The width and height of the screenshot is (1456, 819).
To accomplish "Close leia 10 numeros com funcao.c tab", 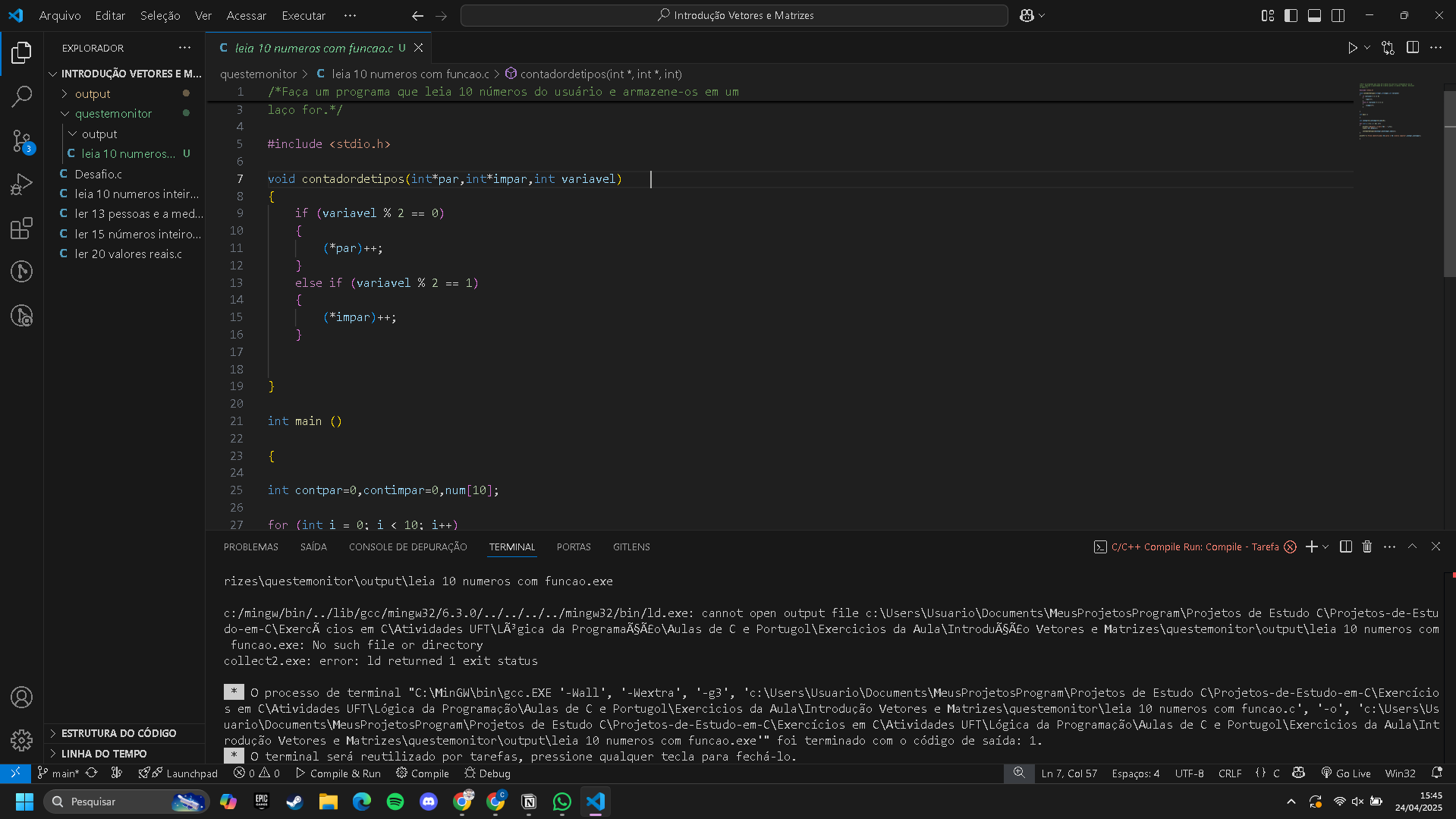I will 418,48.
